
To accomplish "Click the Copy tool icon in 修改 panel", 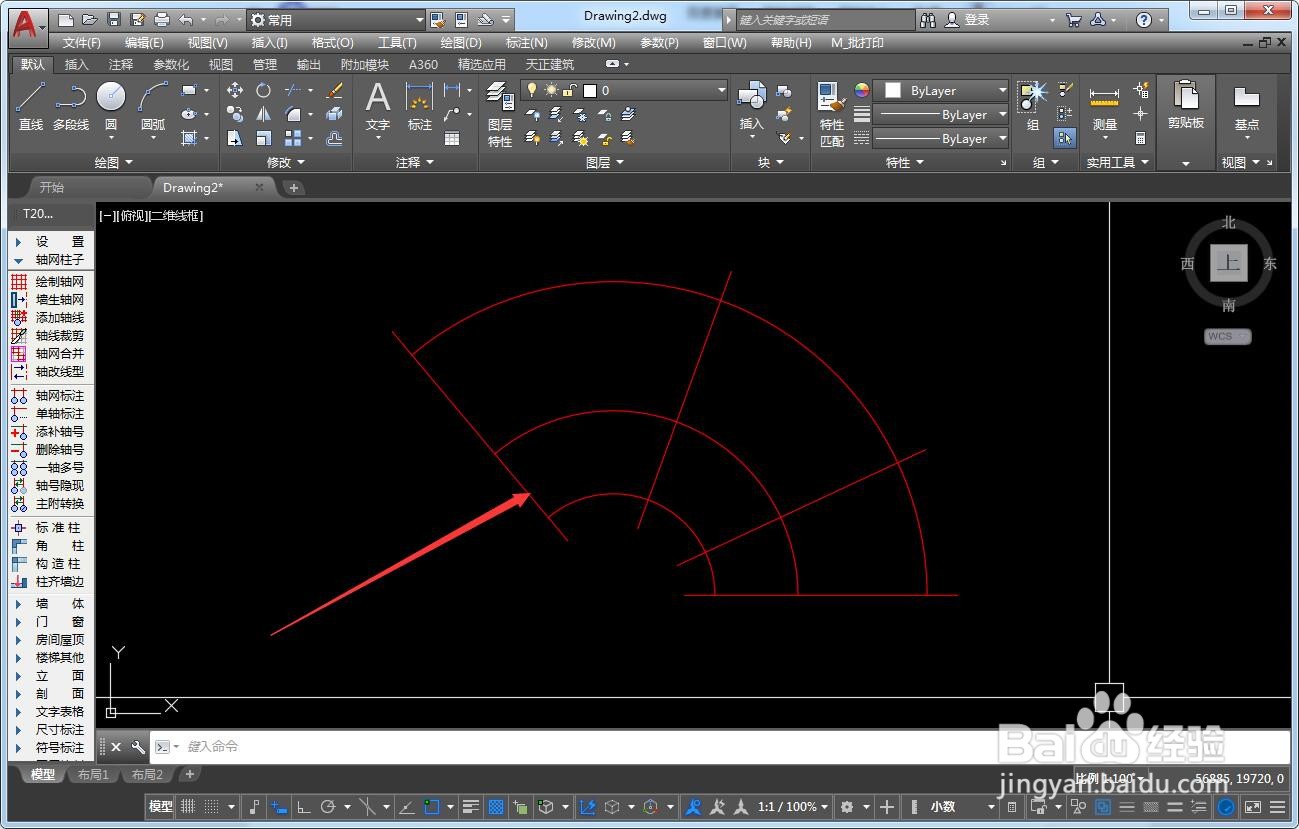I will (235, 114).
